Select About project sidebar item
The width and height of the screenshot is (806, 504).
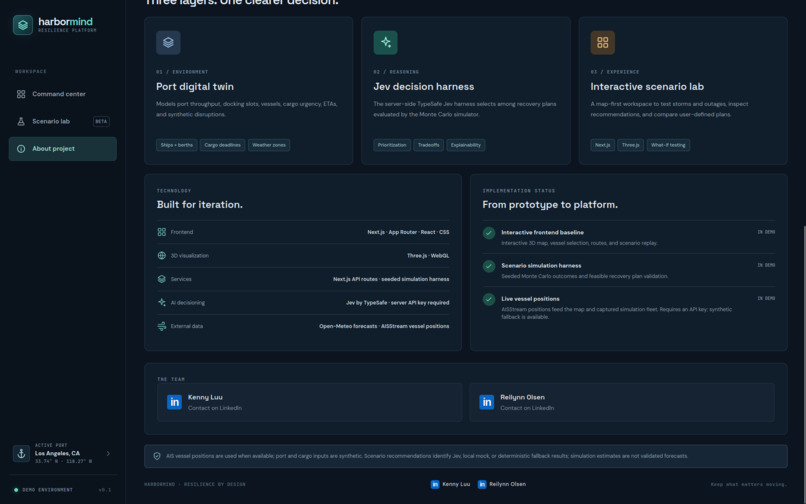tap(63, 149)
